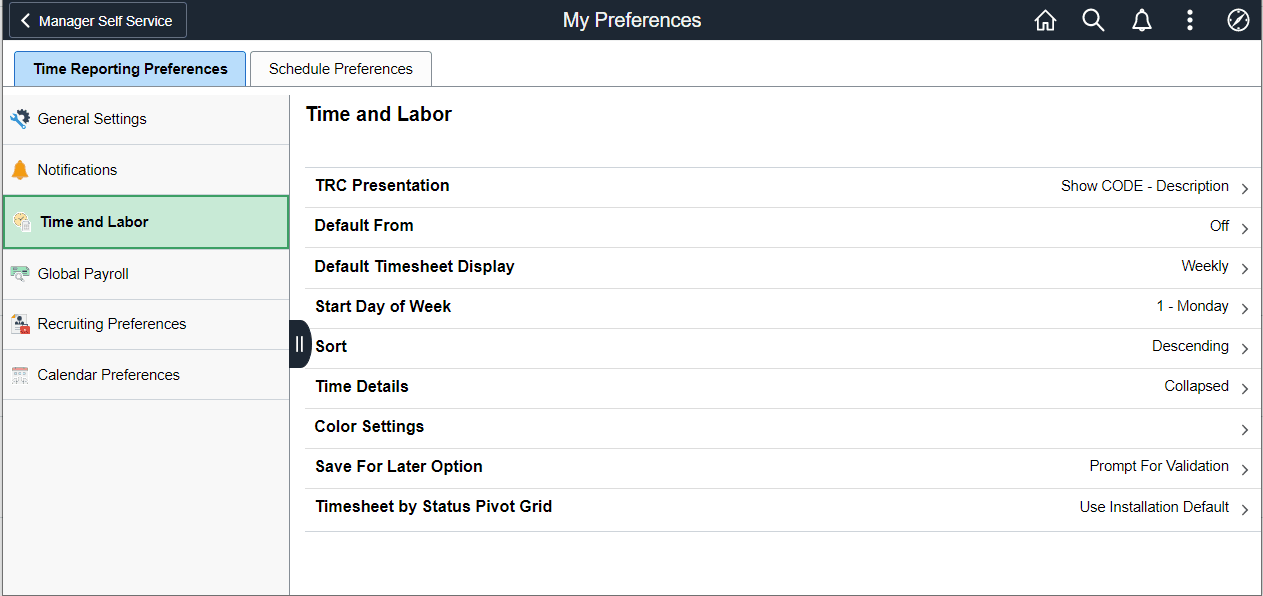Open the Notifications bell in header
Screen dimensions: 1263x596
pyautogui.click(x=1142, y=21)
